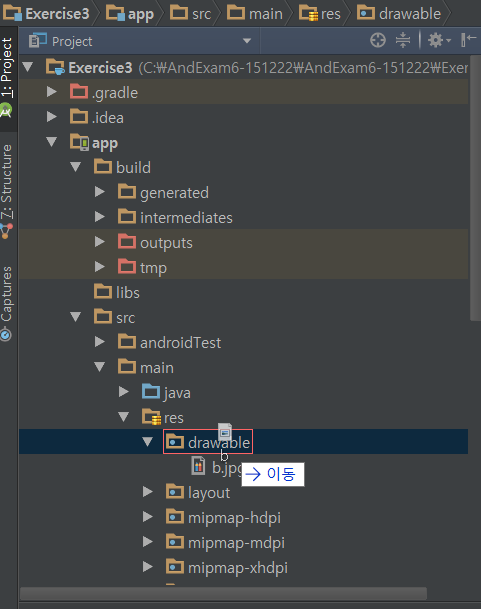481x609 pixels.
Task: Select the build folder icon
Action: [x=103, y=166]
